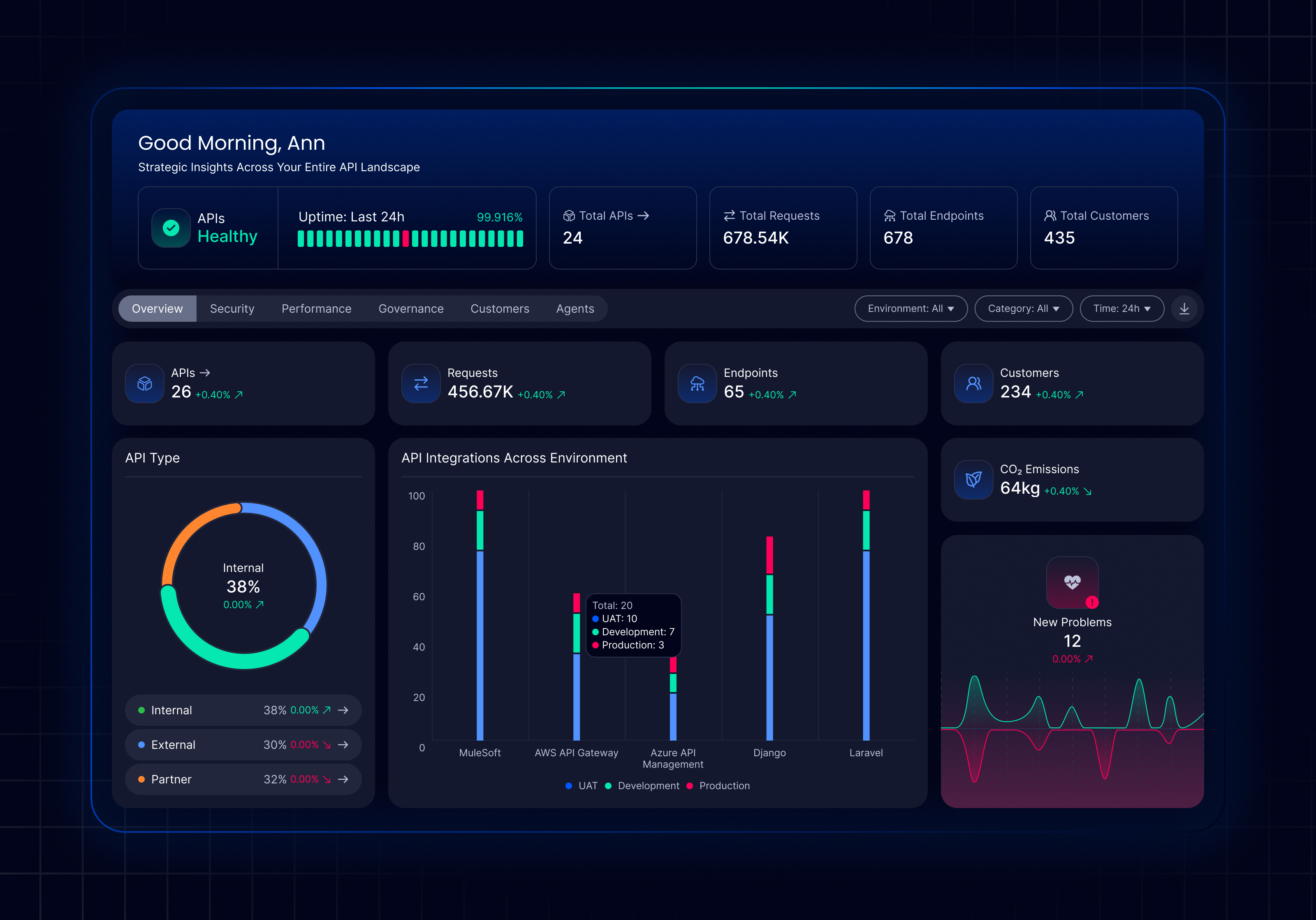This screenshot has width=1316, height=920.
Task: Switch to the Security tab
Action: pyautogui.click(x=232, y=309)
